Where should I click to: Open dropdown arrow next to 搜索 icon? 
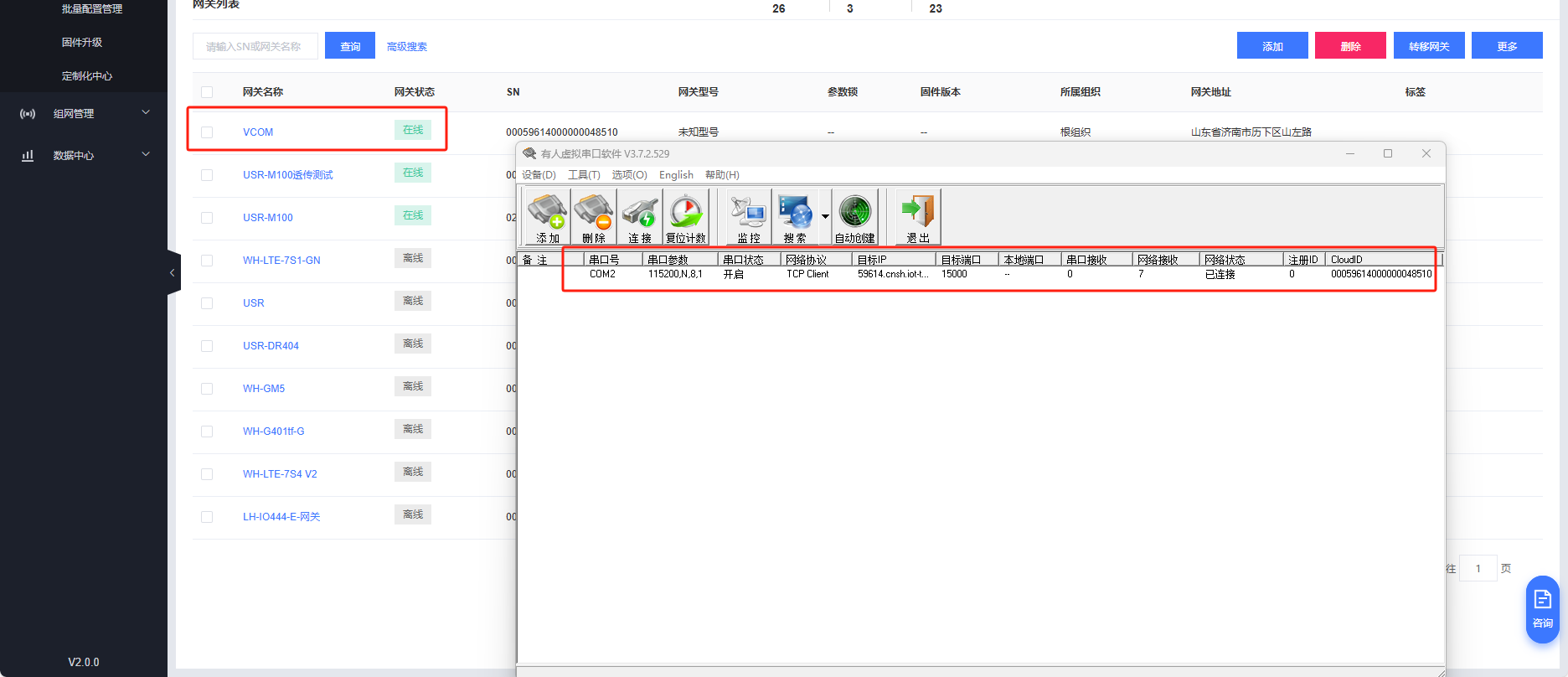[x=825, y=216]
